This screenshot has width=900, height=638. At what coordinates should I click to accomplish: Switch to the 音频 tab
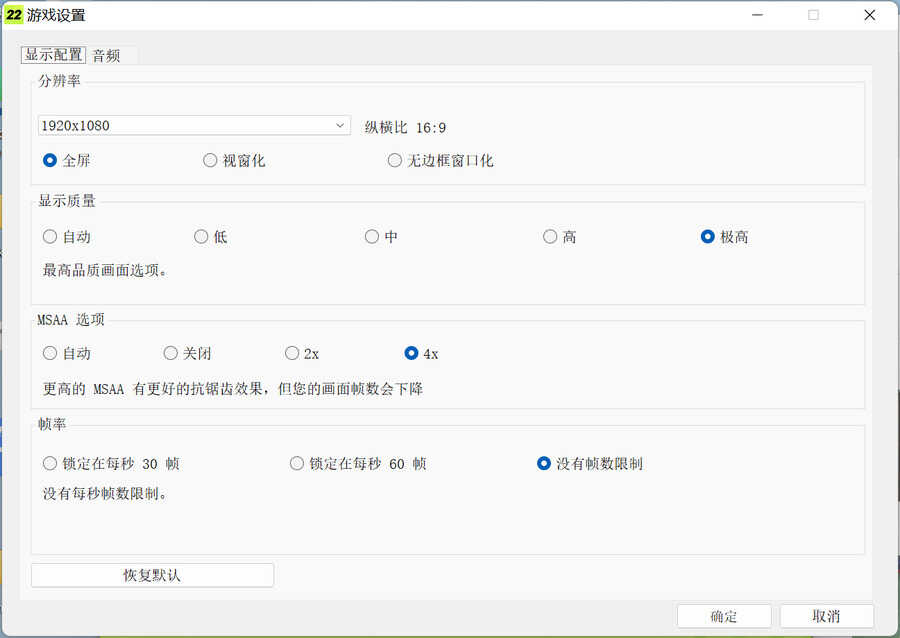(x=107, y=56)
